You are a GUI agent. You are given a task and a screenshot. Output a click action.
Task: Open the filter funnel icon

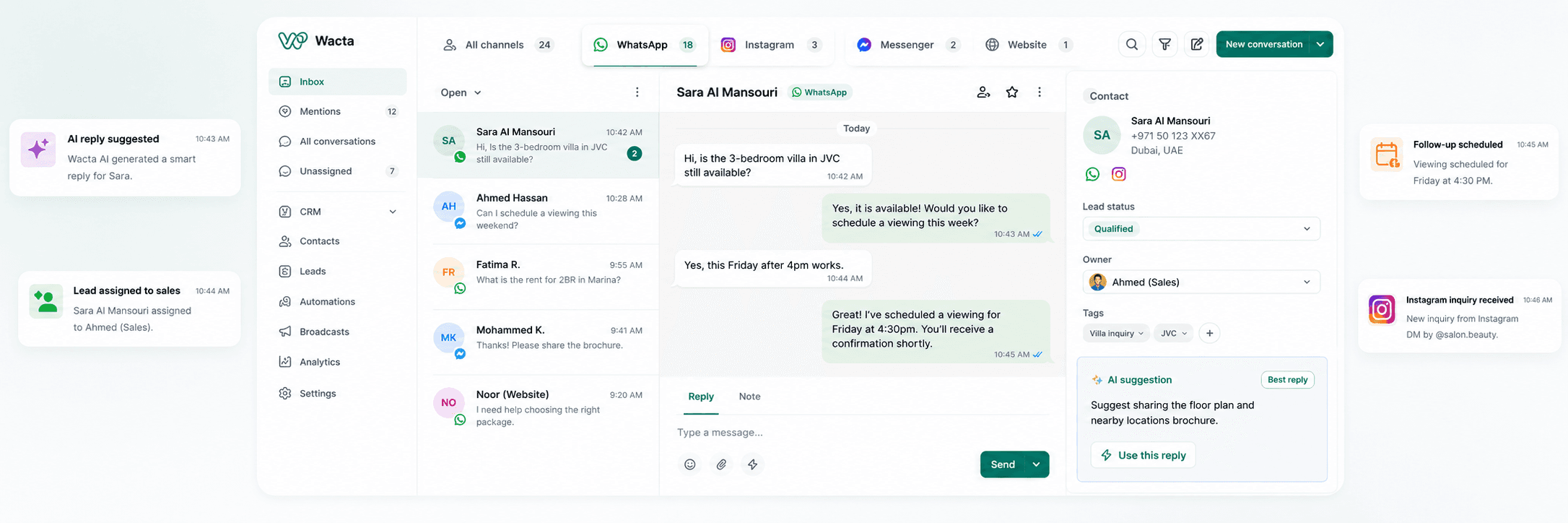point(1164,45)
